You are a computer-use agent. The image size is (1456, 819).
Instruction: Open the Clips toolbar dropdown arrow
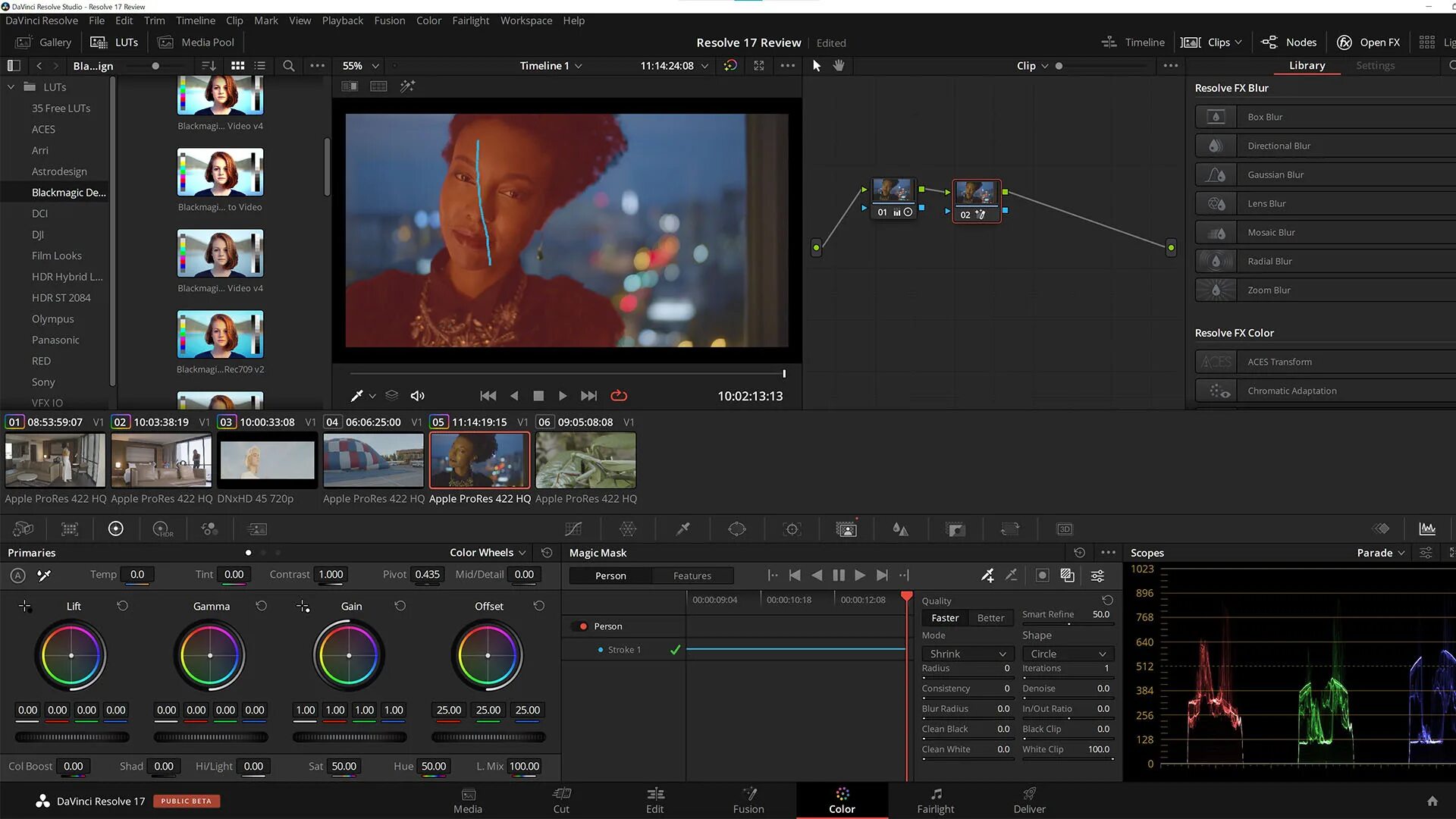tap(1238, 42)
